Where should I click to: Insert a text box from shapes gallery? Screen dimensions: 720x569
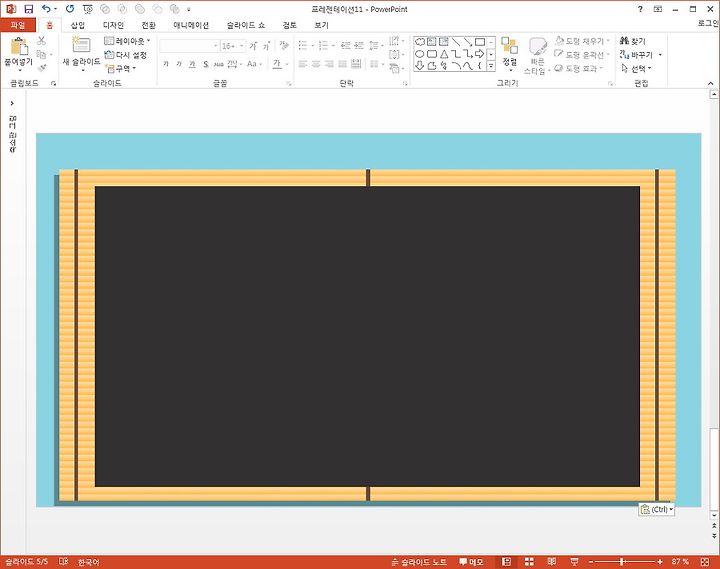click(x=432, y=42)
